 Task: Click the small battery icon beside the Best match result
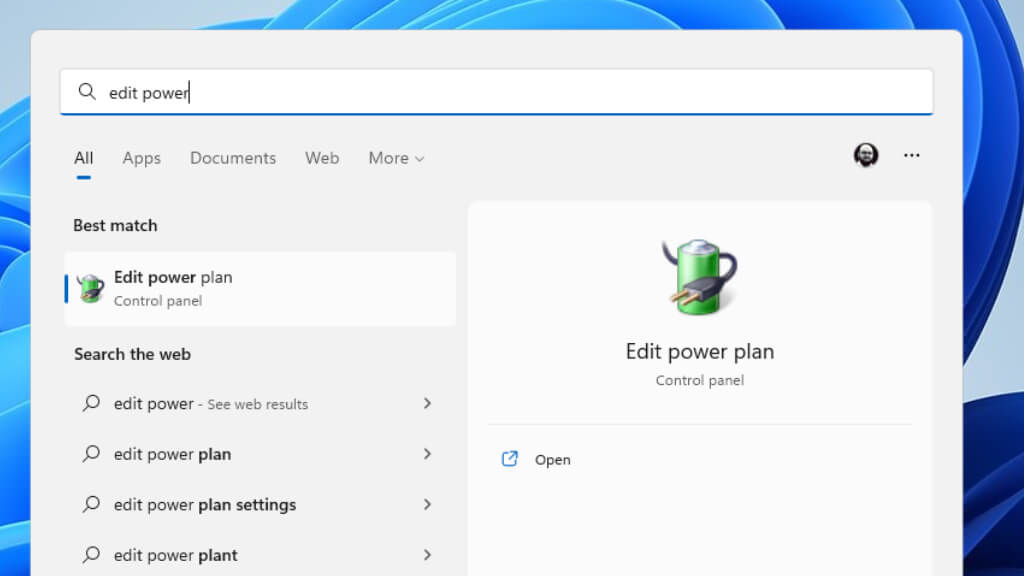(x=90, y=288)
